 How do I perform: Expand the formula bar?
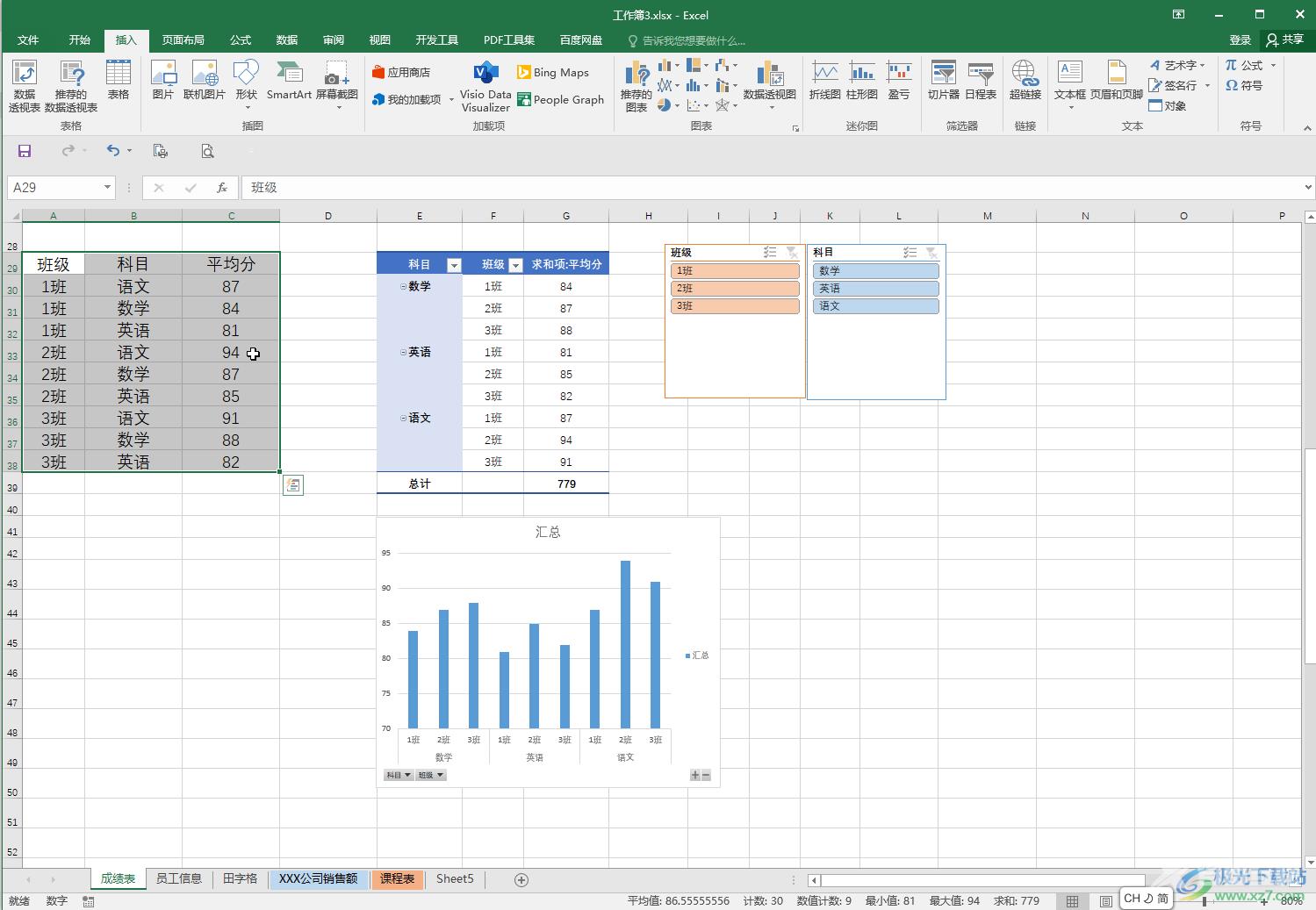(x=1307, y=187)
